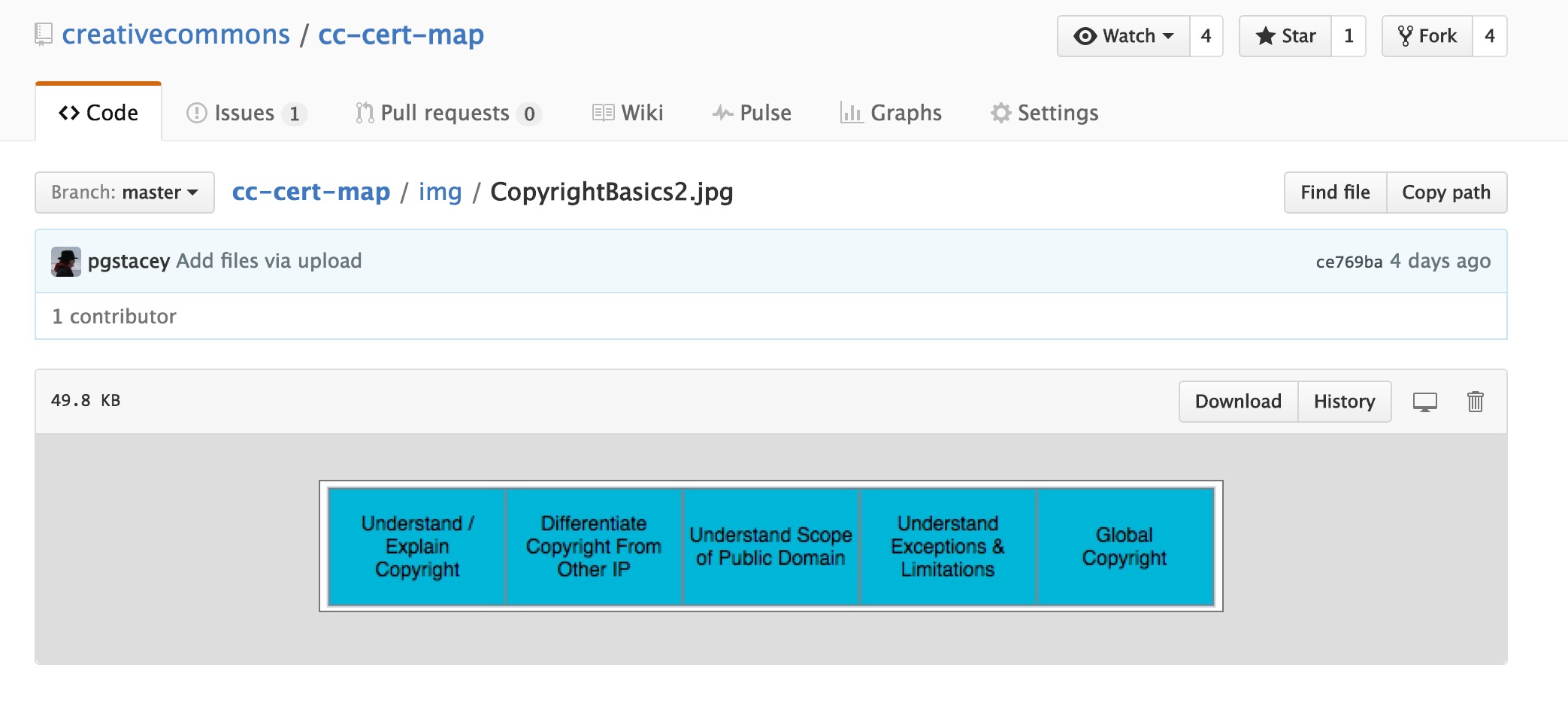View the Pulse tab
Image resolution: width=1568 pixels, height=716 pixels.
pos(752,113)
